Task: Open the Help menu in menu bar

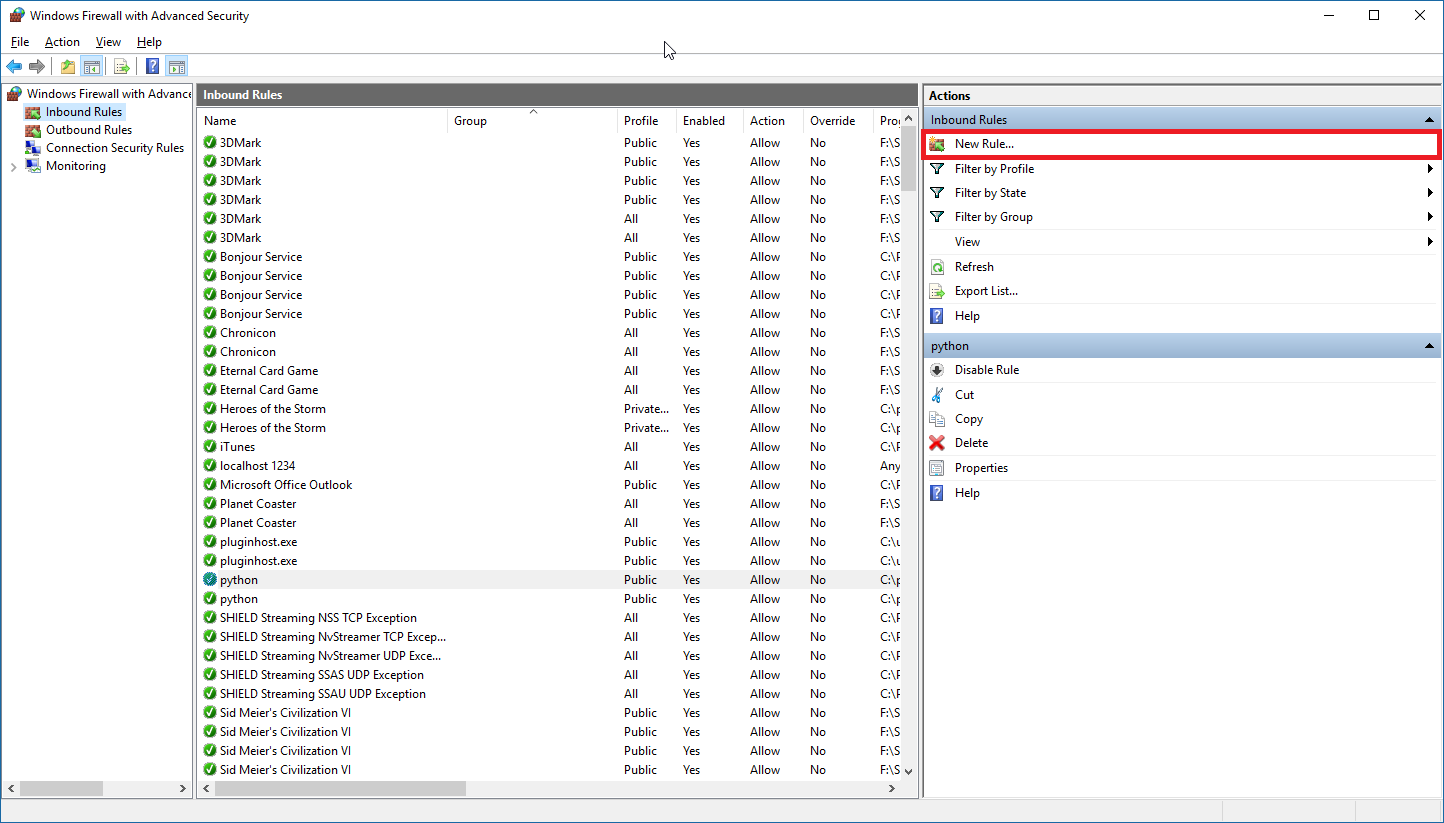Action: (149, 42)
